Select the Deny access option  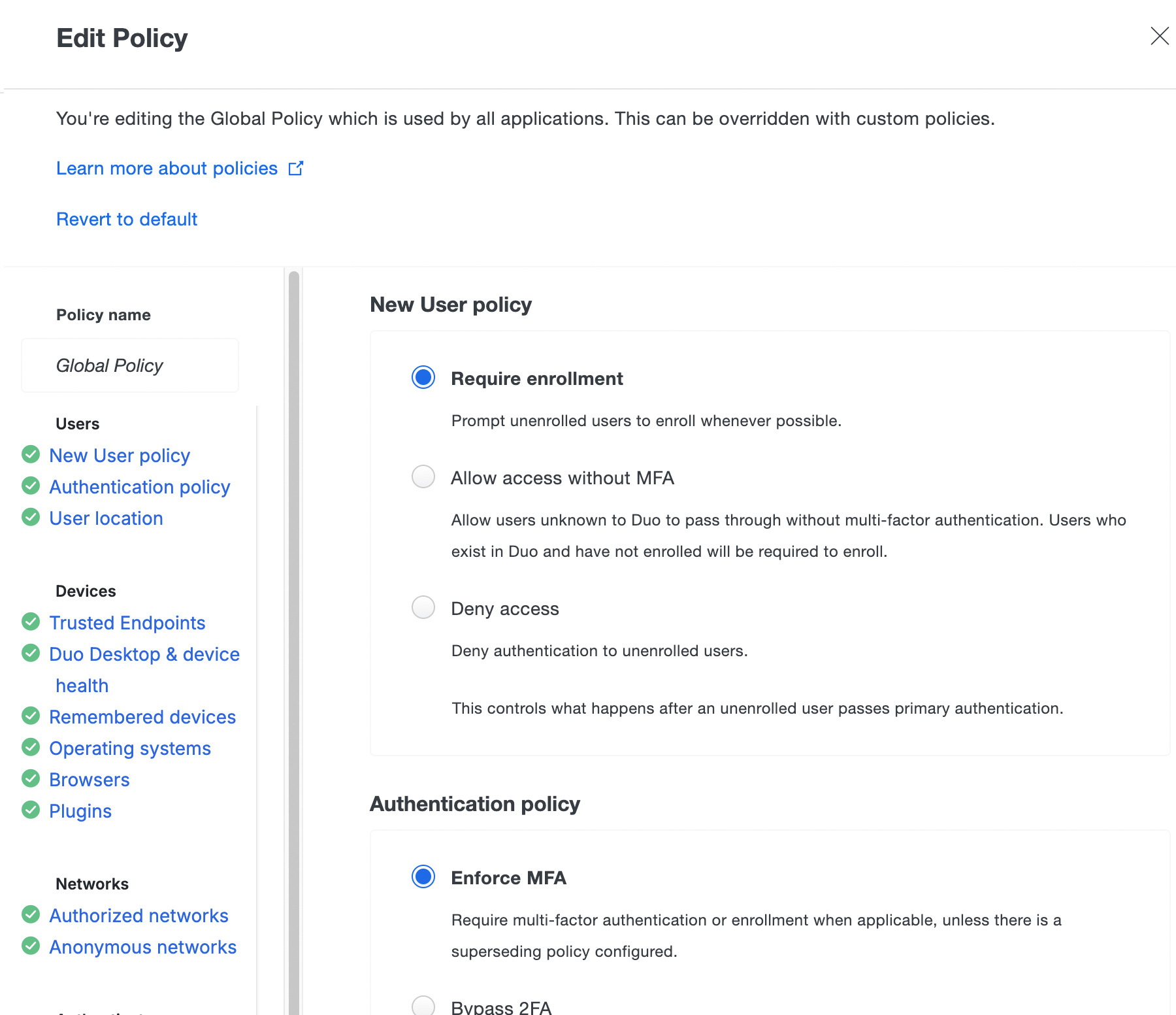point(423,608)
